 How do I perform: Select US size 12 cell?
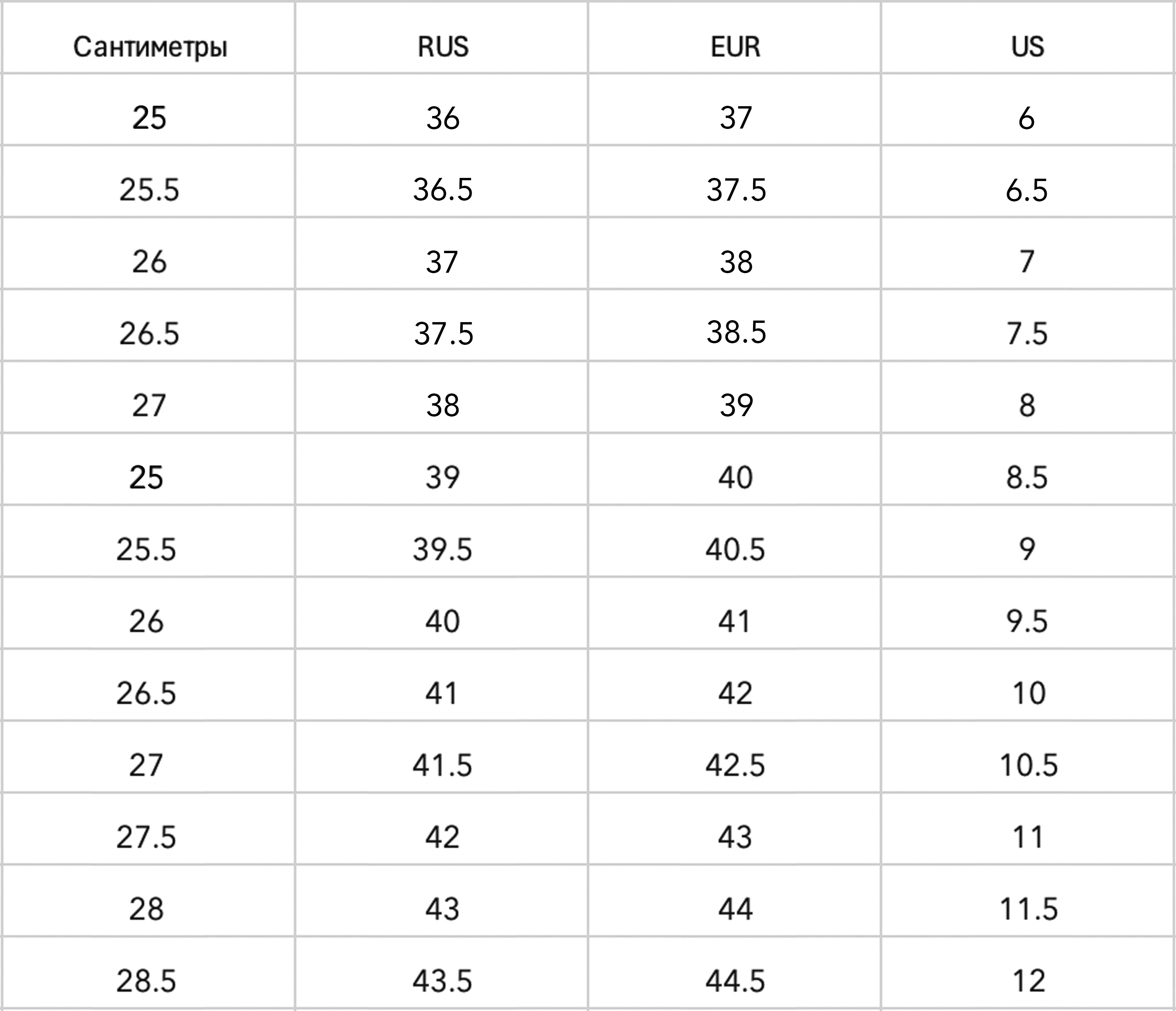(x=1029, y=981)
